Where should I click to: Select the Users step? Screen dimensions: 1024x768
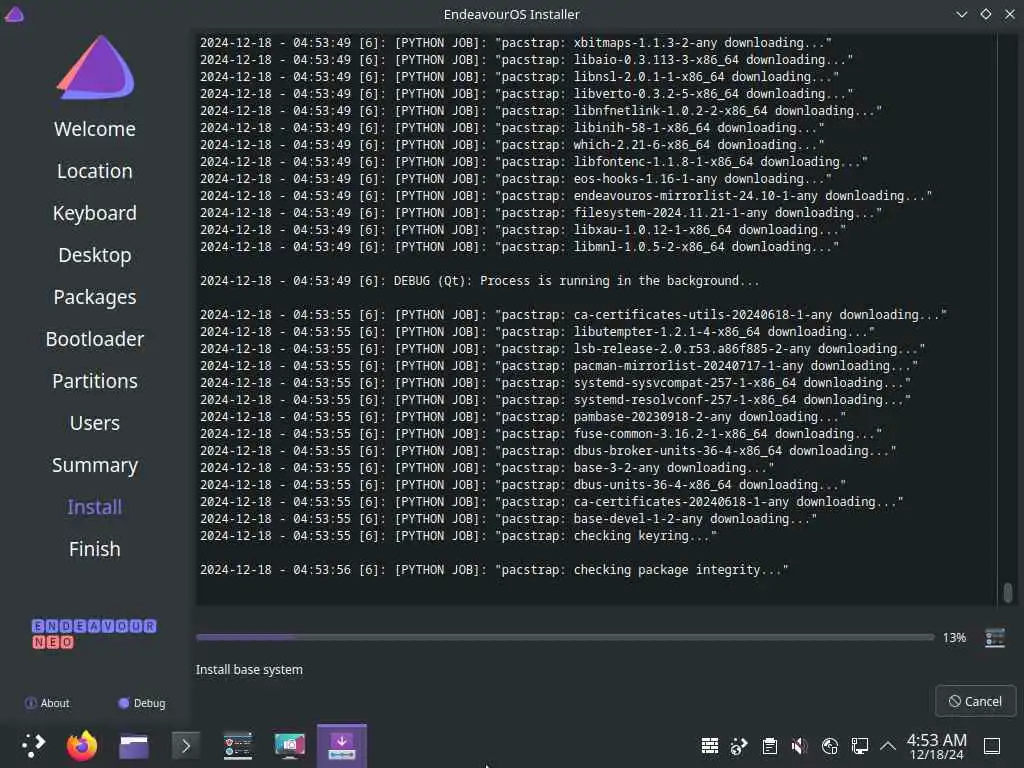[x=95, y=423]
